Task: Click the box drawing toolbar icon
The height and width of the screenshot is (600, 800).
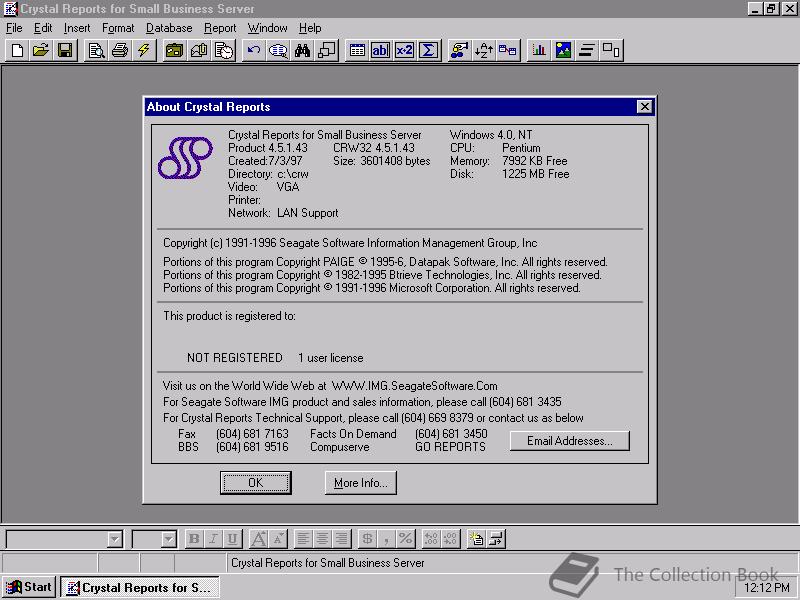Action: [611, 51]
